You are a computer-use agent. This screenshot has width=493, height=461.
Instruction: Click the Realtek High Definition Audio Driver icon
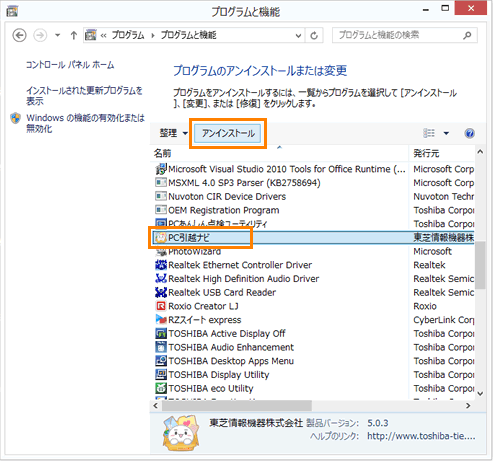coord(161,279)
